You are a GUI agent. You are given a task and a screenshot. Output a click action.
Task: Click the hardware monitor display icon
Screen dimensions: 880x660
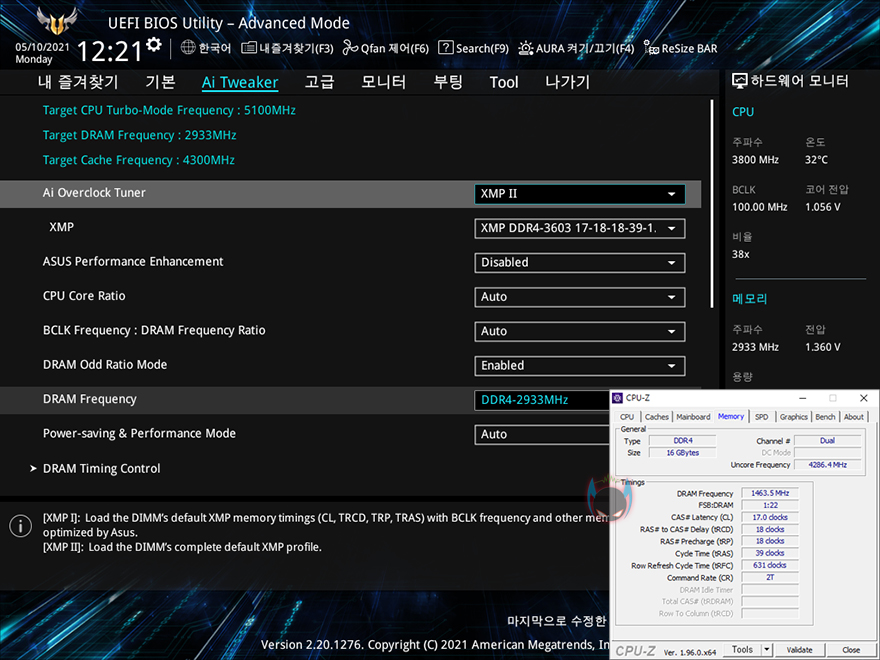tap(740, 81)
